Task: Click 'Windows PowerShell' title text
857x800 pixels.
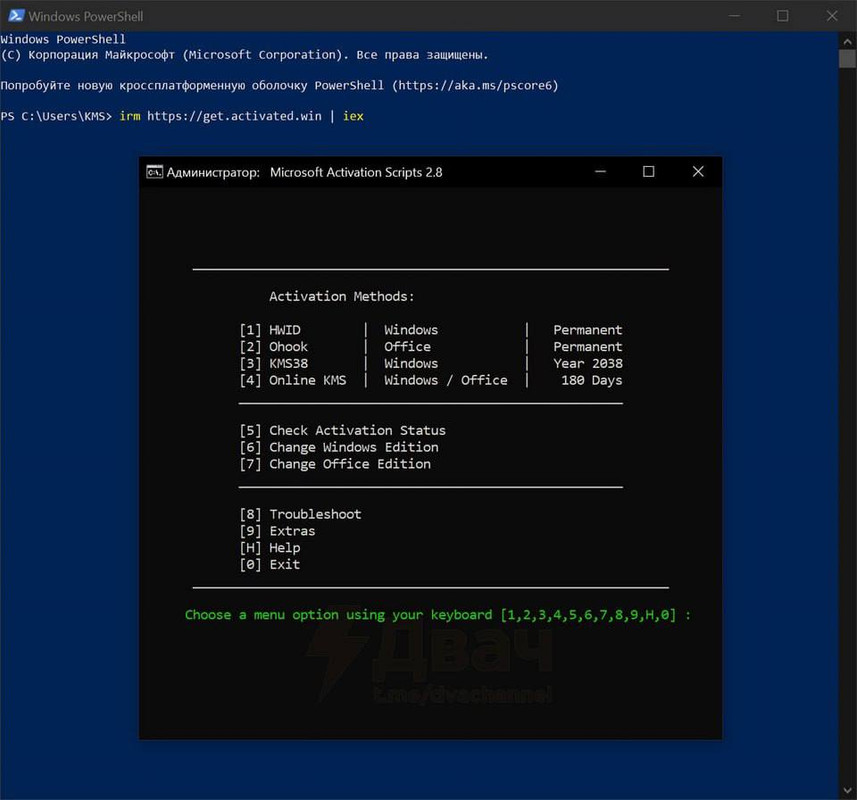Action: click(x=86, y=16)
